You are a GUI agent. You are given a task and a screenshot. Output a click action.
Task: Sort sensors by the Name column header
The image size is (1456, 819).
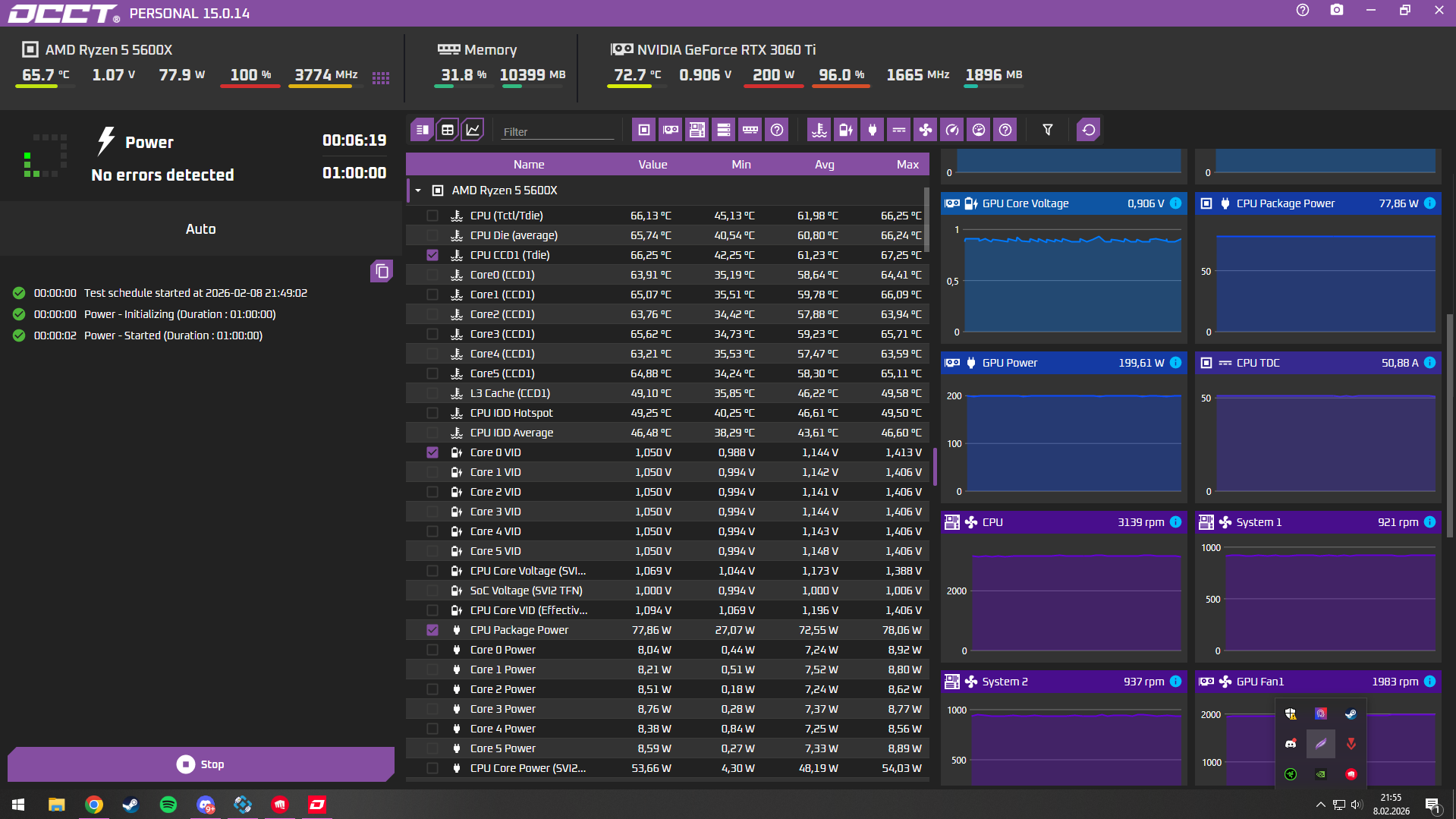(x=528, y=165)
